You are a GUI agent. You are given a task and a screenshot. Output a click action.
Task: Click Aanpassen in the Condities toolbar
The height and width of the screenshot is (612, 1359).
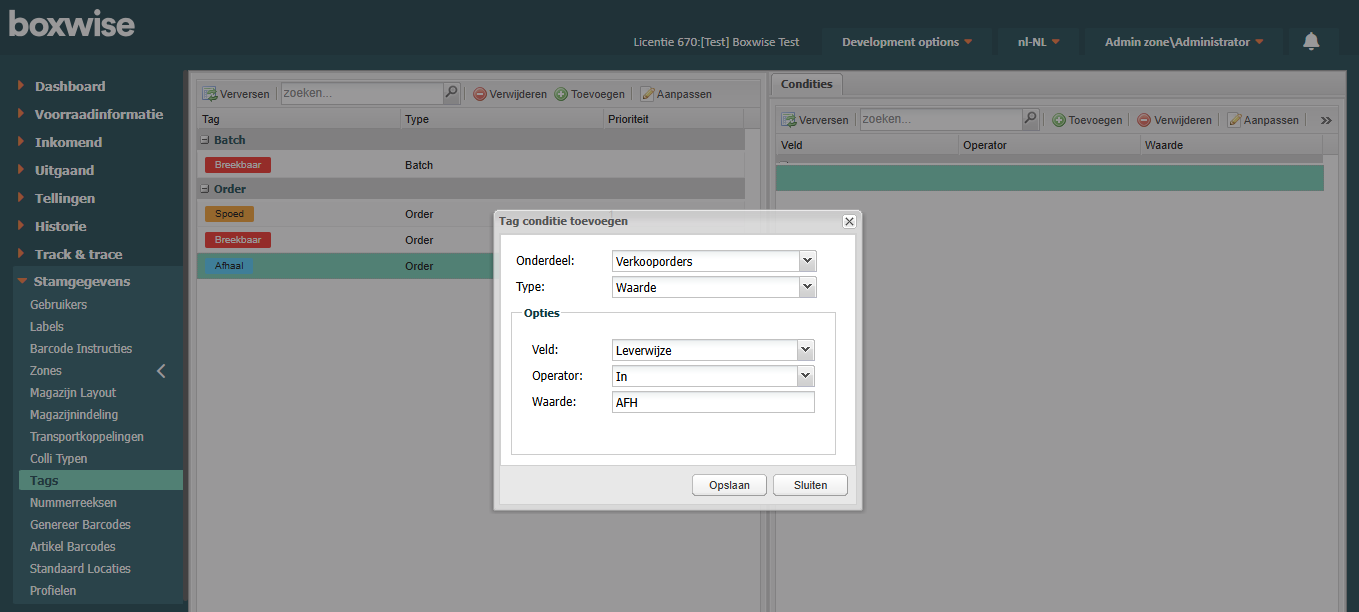[x=1263, y=120]
